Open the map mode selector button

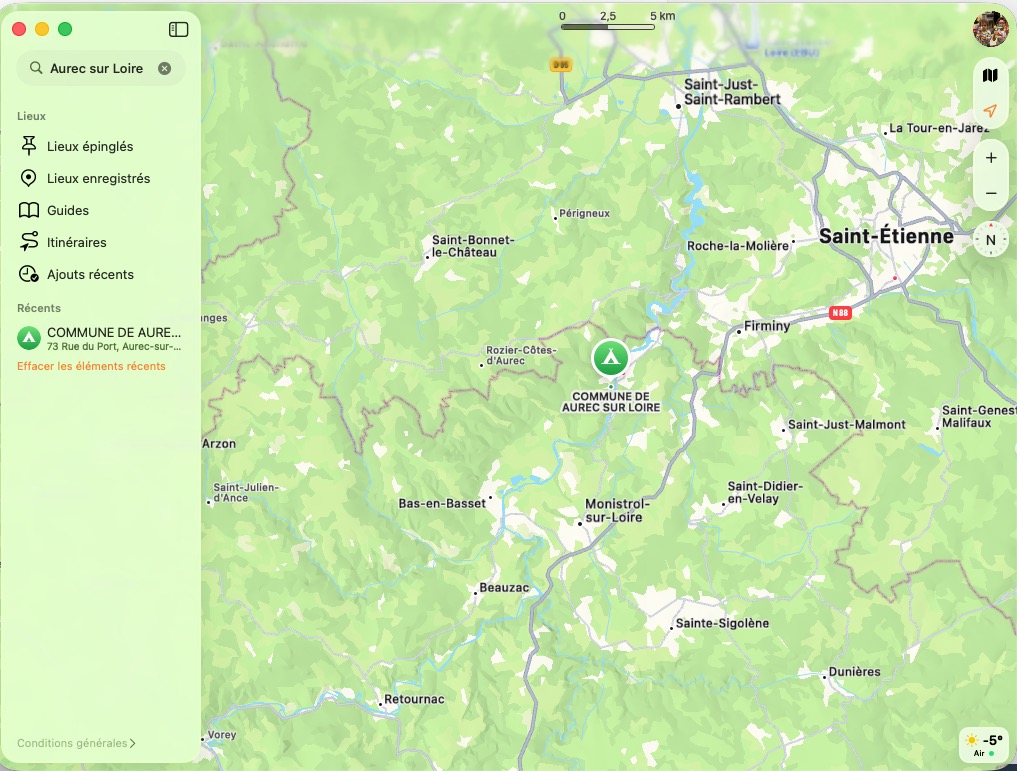(x=990, y=76)
